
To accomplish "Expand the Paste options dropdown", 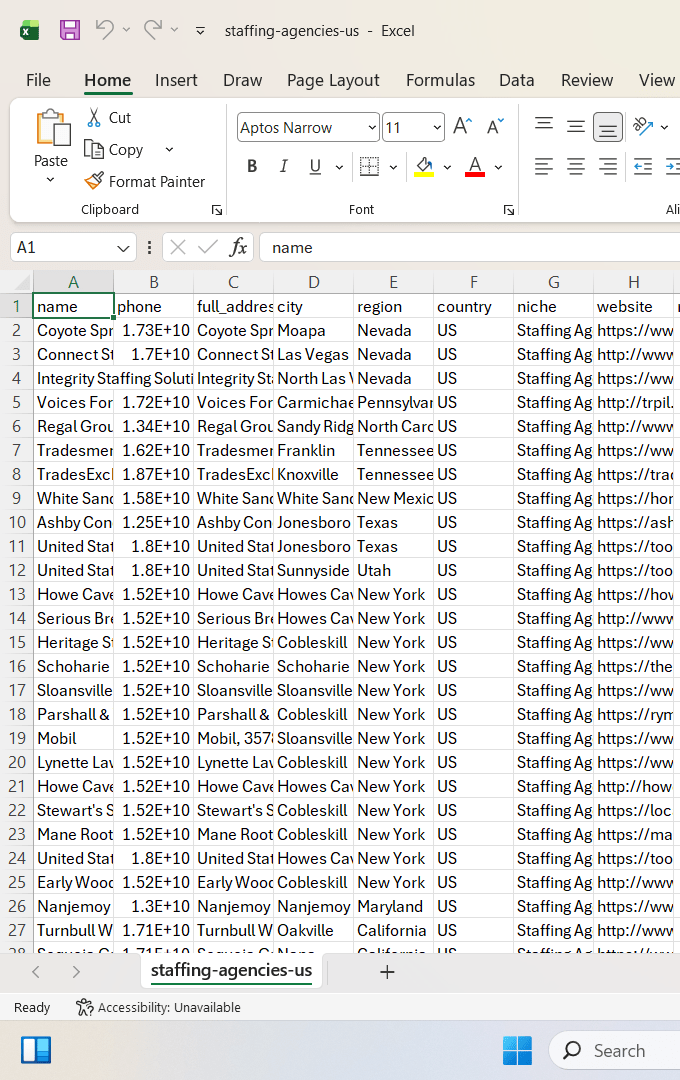I will (x=50, y=180).
